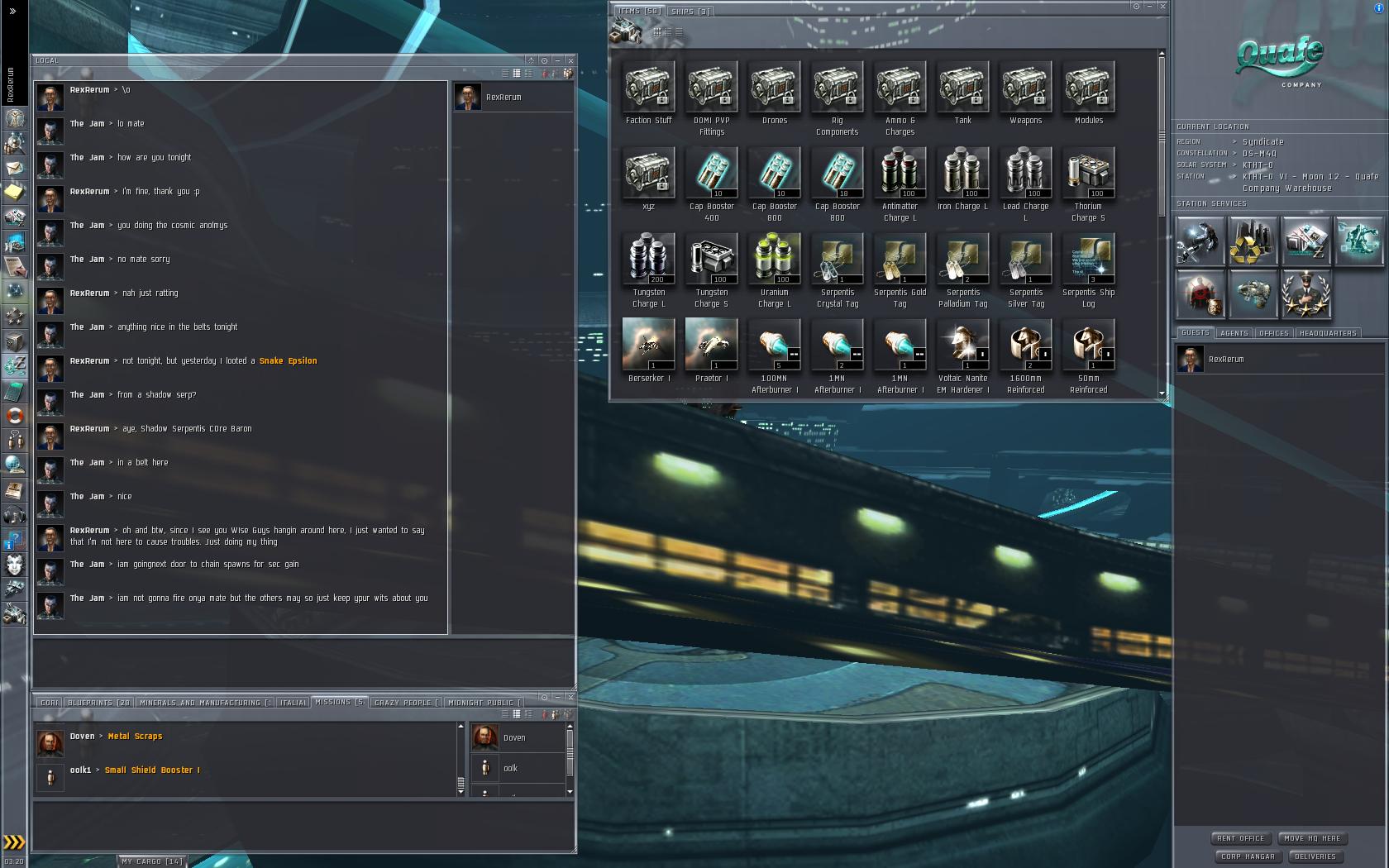Select the Voltaic Nanite EM Hardener I
The width and height of the screenshot is (1389, 868).
[962, 356]
